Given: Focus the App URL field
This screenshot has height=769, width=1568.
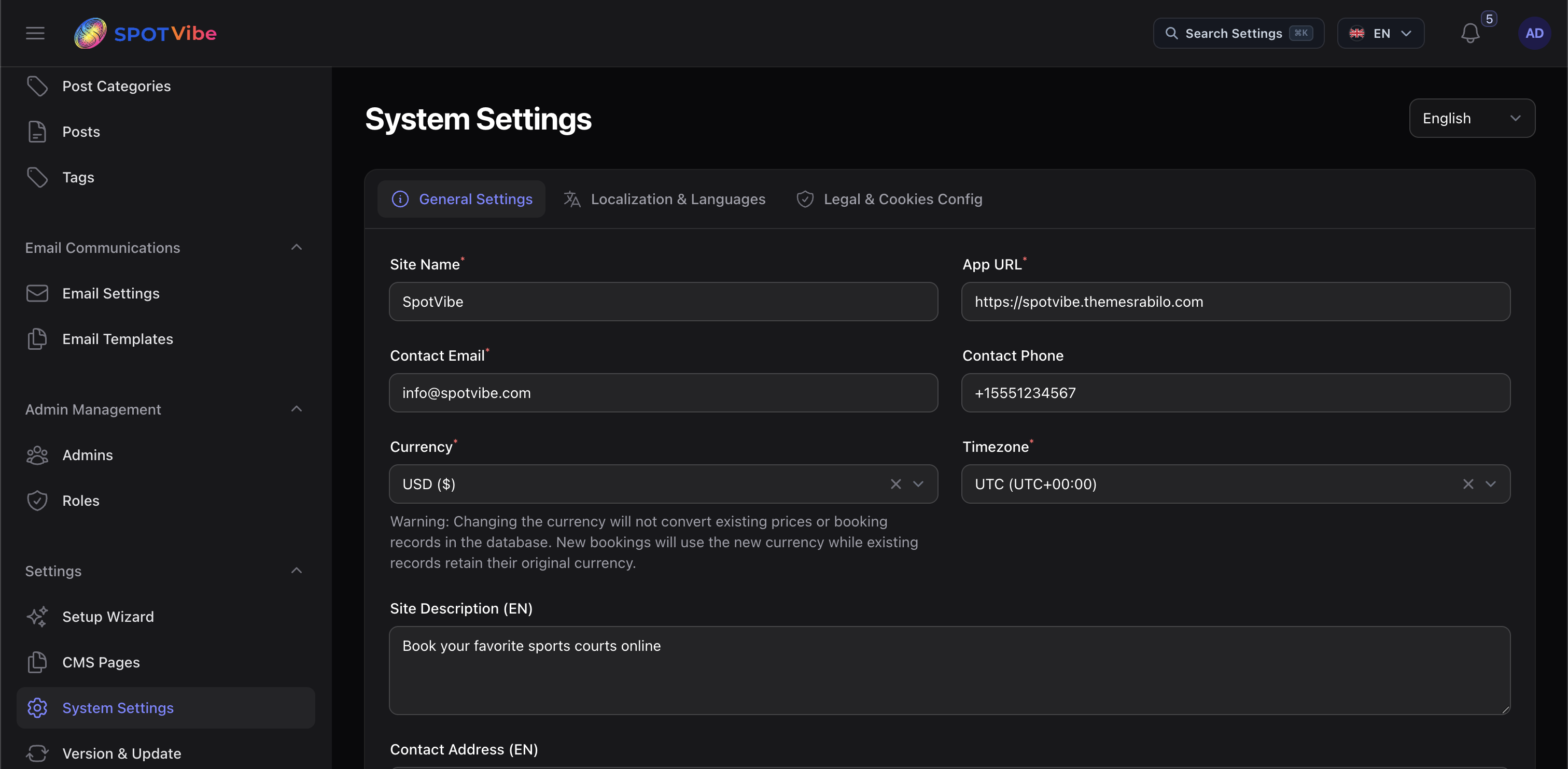Looking at the screenshot, I should coord(1236,302).
